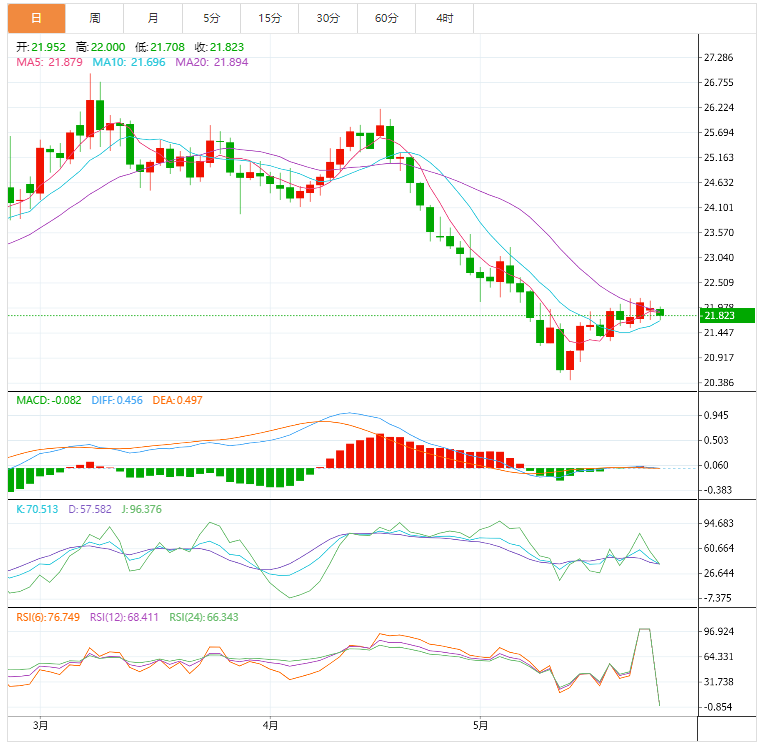The width and height of the screenshot is (764, 747).
Task: Click the 20.386 price axis label
Action: [x=719, y=383]
